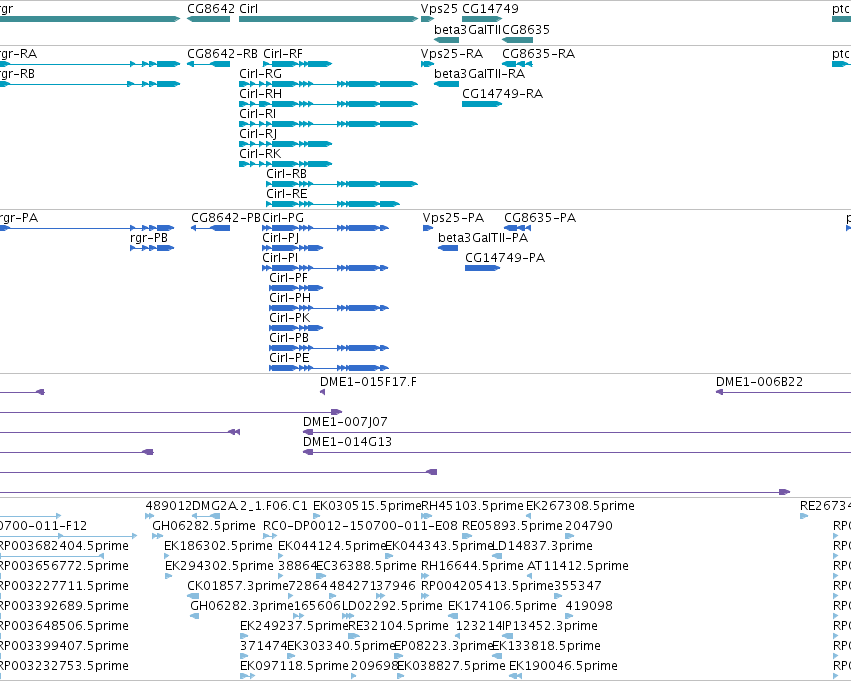Click the RH45103.5prime EST label
Viewport: 851px width, 681px height.
[473, 506]
